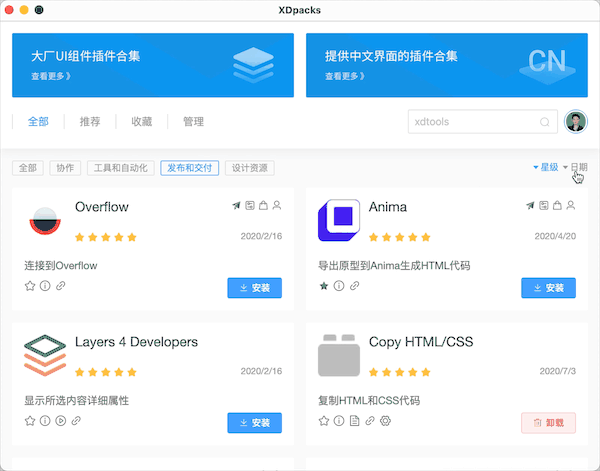This screenshot has width=600, height=471.
Task: Open 大厂UI组件插件合集 banner
Action: tap(153, 65)
